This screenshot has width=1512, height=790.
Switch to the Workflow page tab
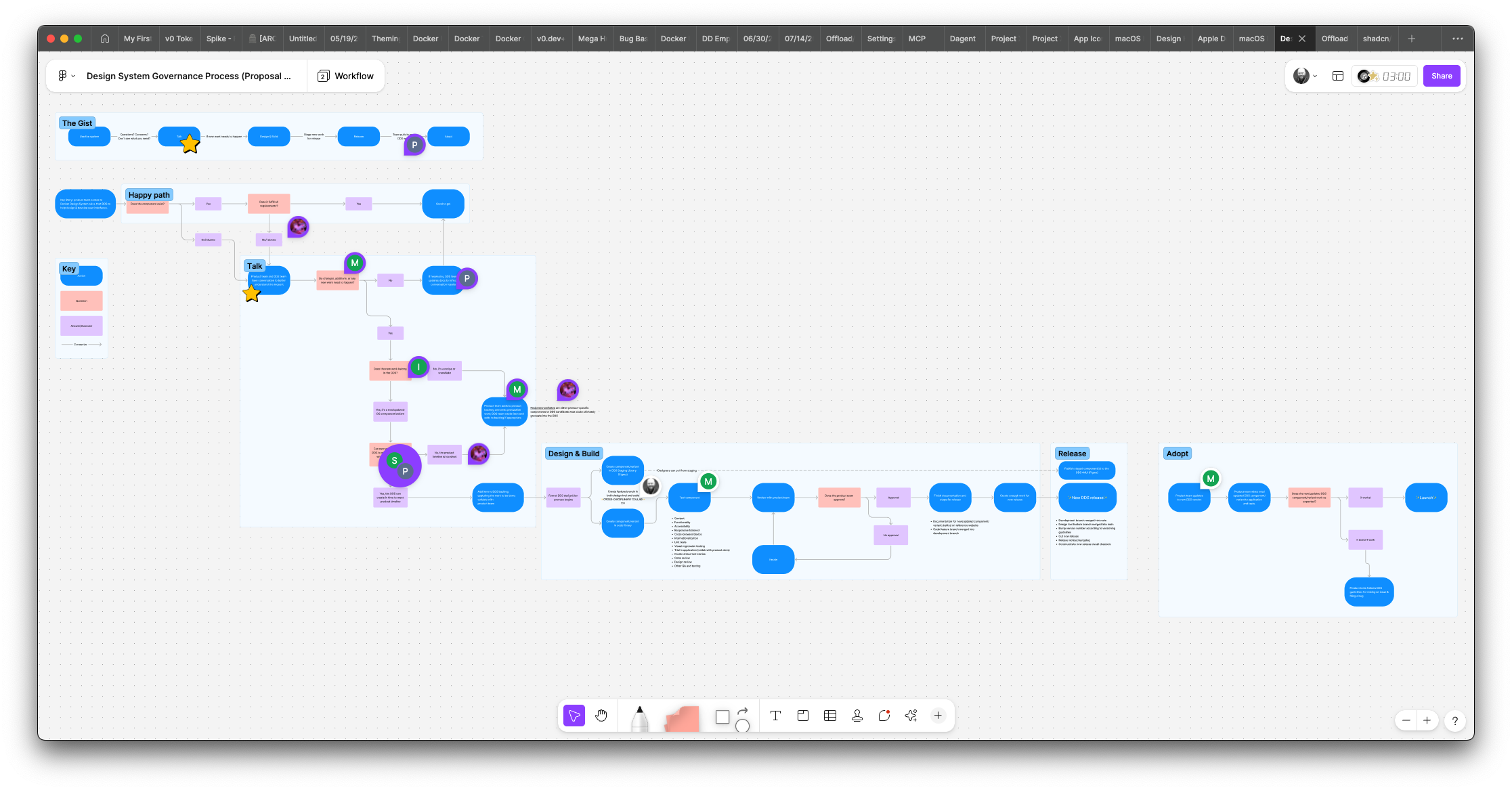346,76
